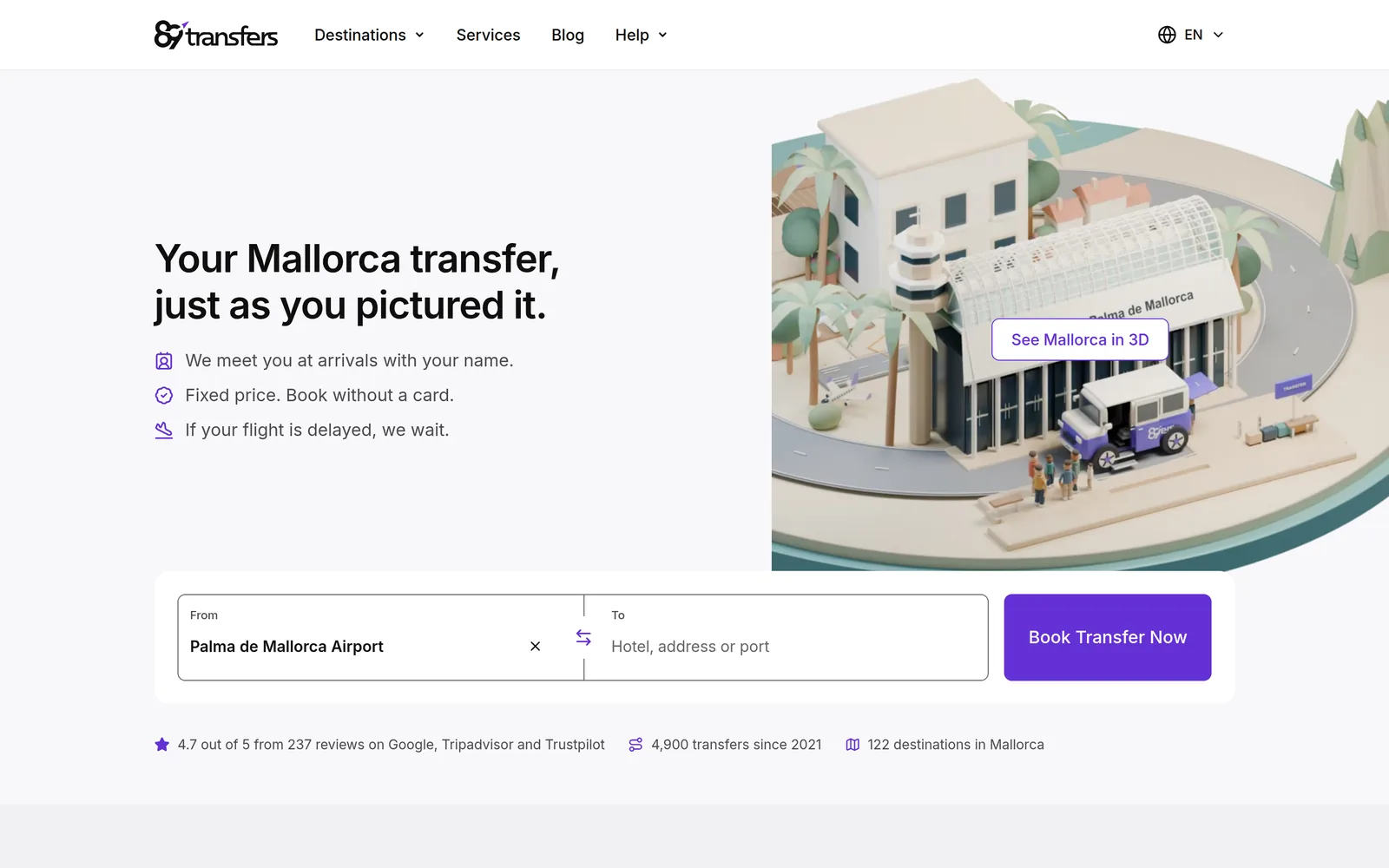The height and width of the screenshot is (868, 1389).
Task: Click the Book Transfer Now button
Action: point(1108,637)
